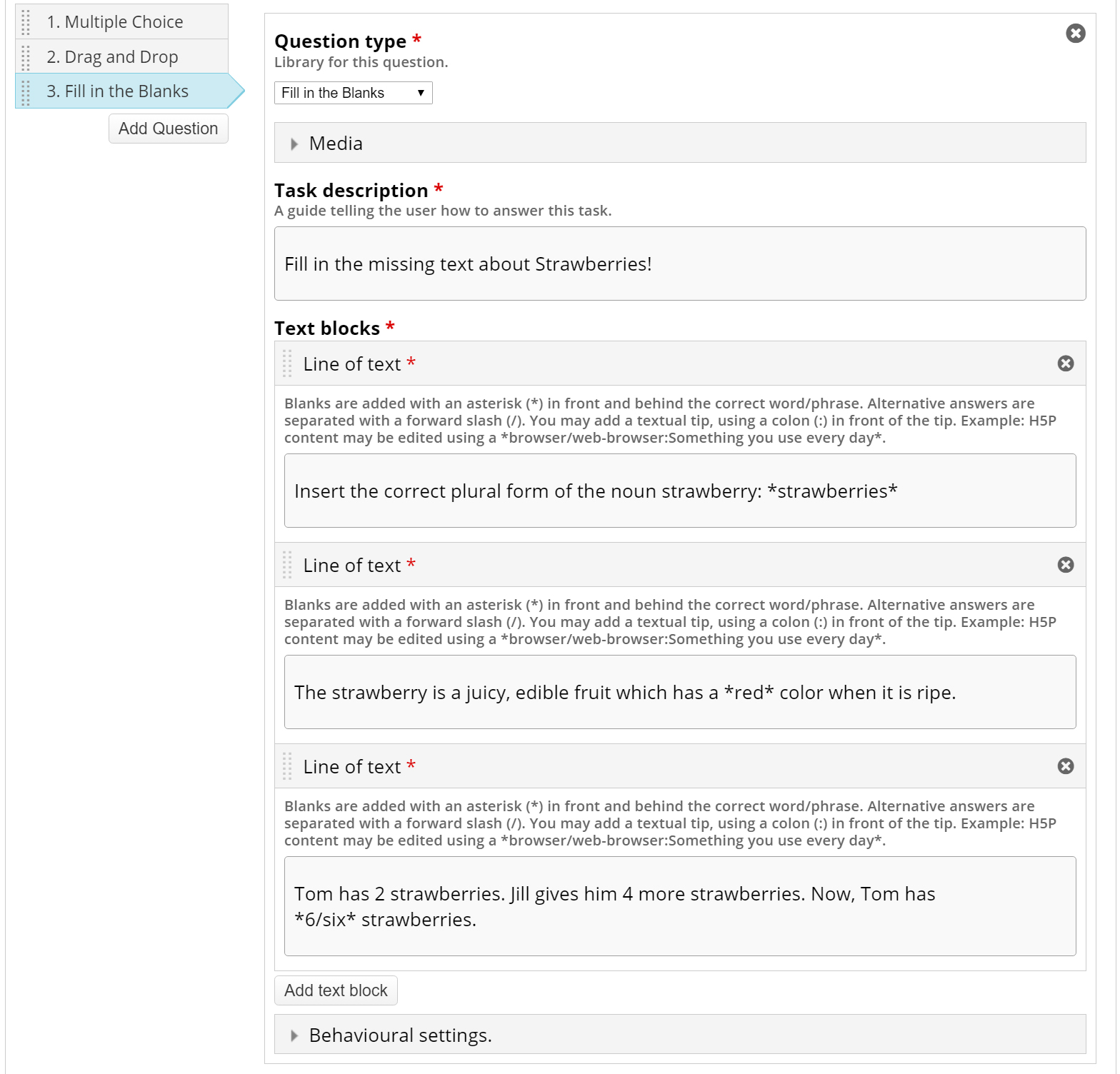This screenshot has width=1120, height=1074.
Task: Click the Add text block button
Action: click(x=336, y=990)
